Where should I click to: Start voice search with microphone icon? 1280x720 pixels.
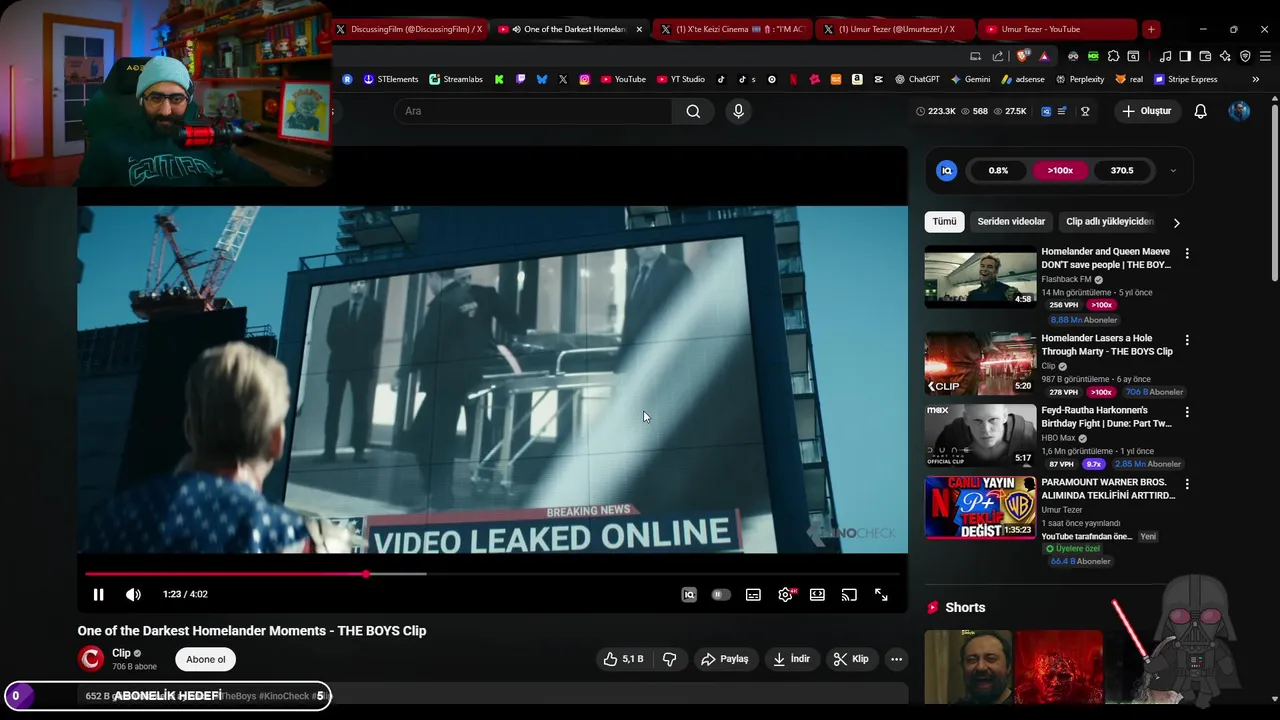(x=738, y=111)
